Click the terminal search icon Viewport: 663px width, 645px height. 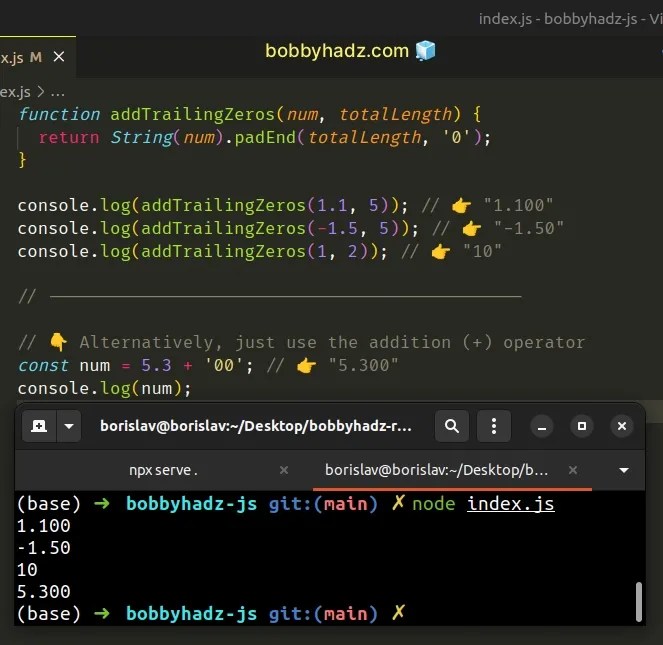tap(452, 426)
